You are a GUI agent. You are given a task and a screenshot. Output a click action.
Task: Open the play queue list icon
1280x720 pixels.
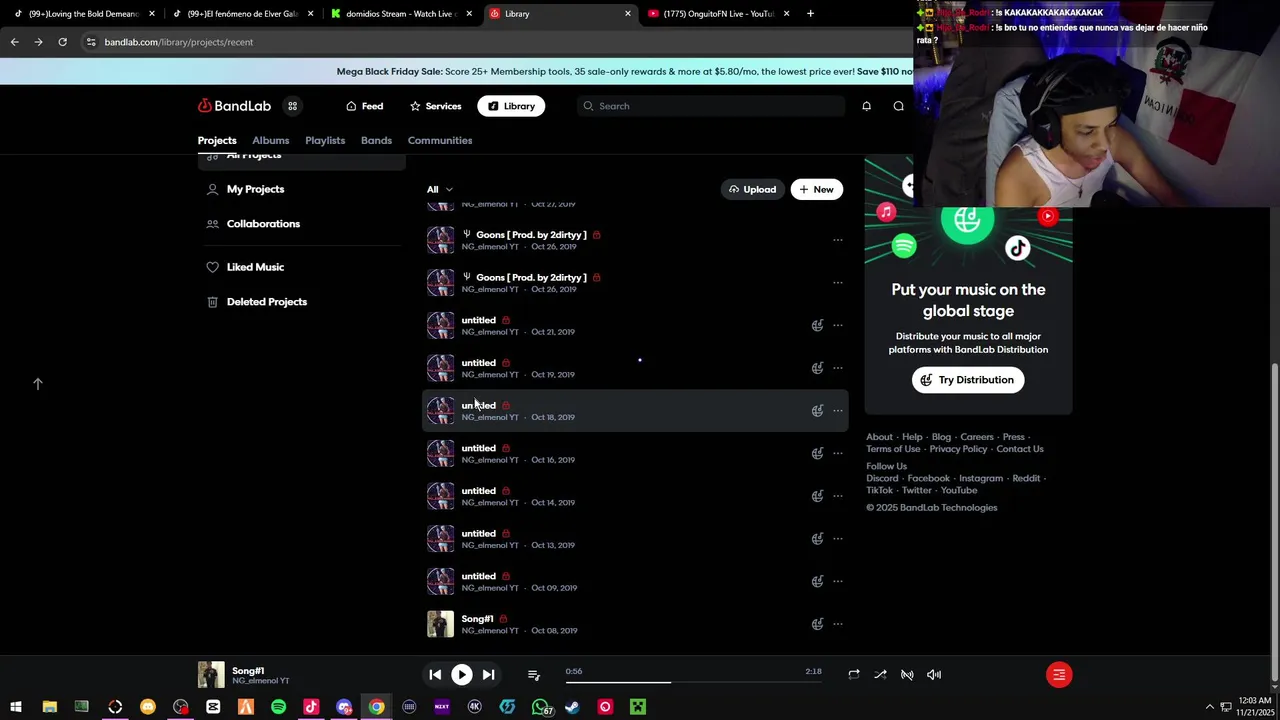click(533, 675)
